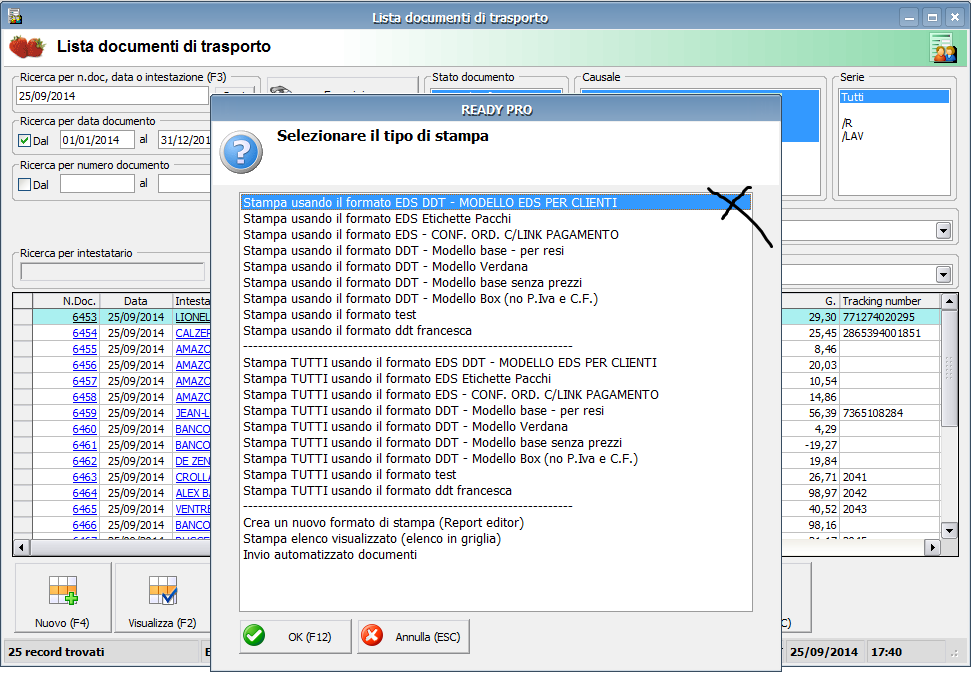Image resolution: width=971 pixels, height=688 pixels.
Task: Click the empty Dal numero documento field
Action: [x=97, y=184]
